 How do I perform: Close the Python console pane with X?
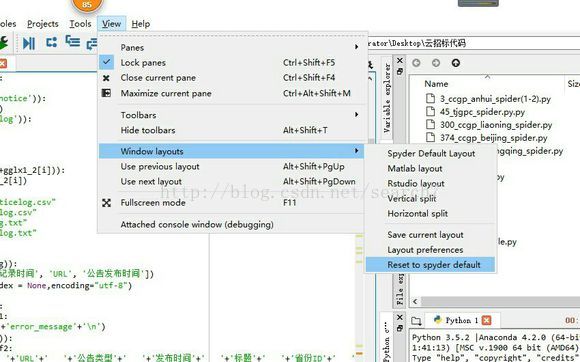400,317
